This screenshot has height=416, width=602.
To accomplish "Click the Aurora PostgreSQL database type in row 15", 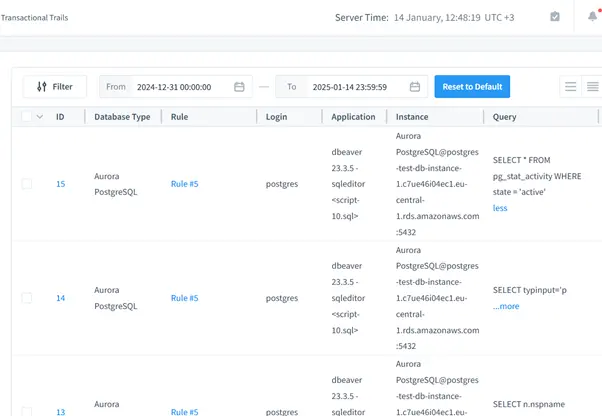I will tap(116, 184).
